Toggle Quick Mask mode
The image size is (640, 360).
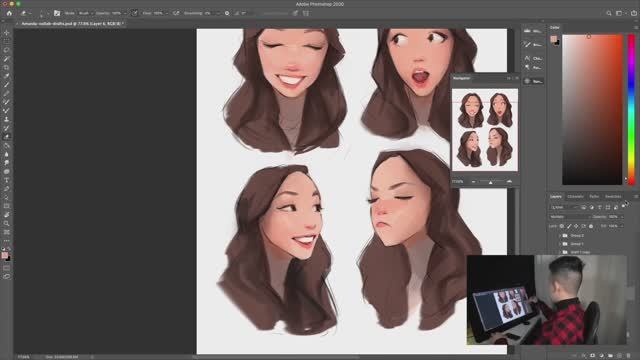point(6,268)
